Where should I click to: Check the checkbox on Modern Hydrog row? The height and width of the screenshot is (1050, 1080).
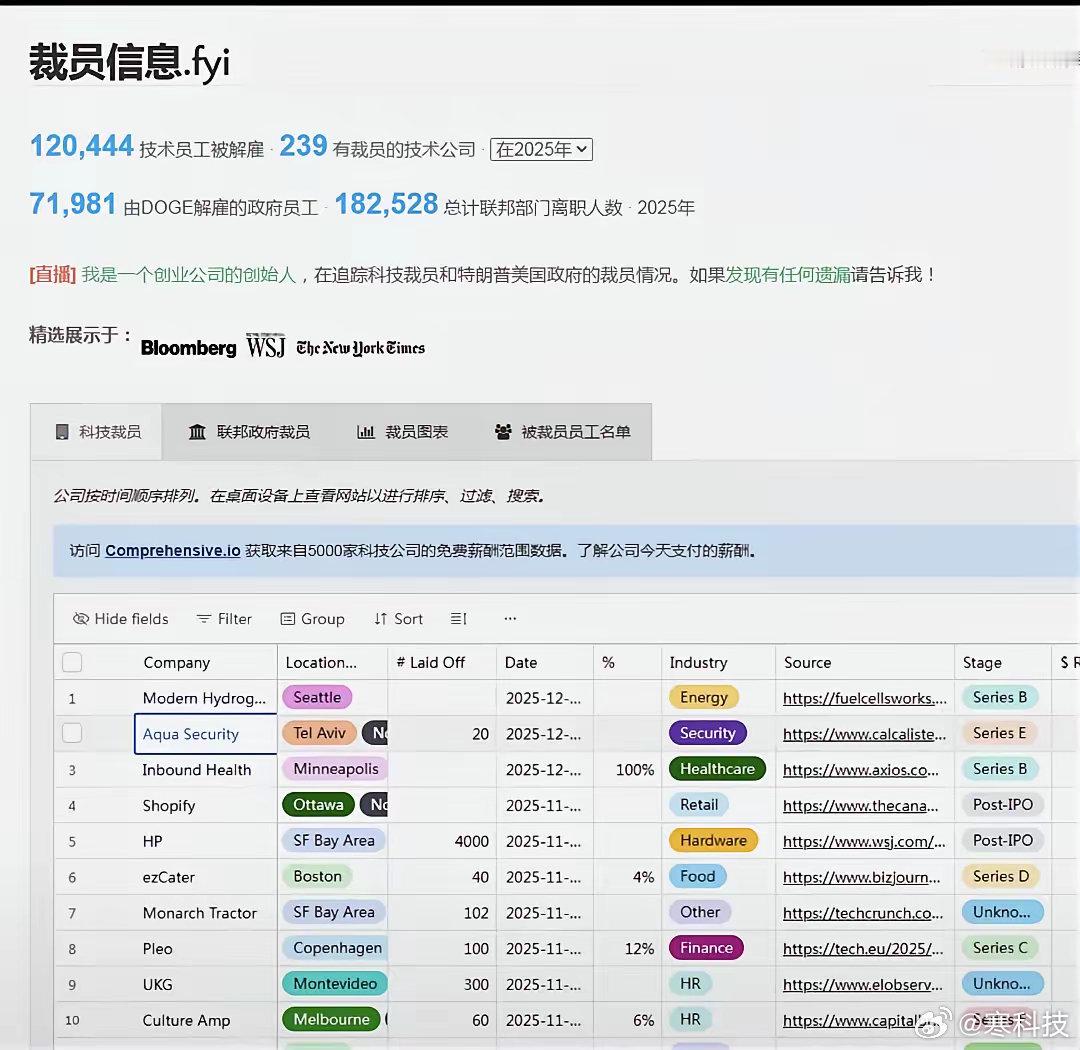click(70, 697)
